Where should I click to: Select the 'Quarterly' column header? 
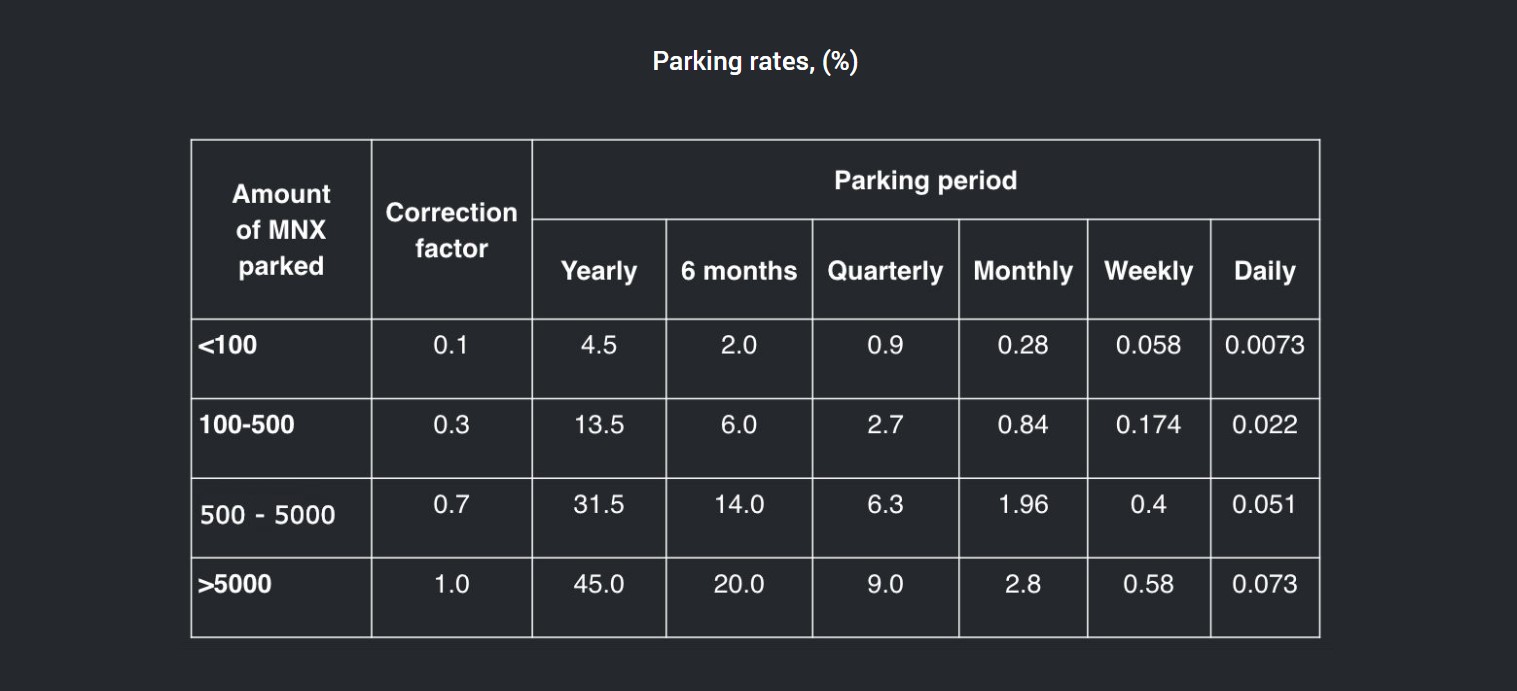point(885,271)
